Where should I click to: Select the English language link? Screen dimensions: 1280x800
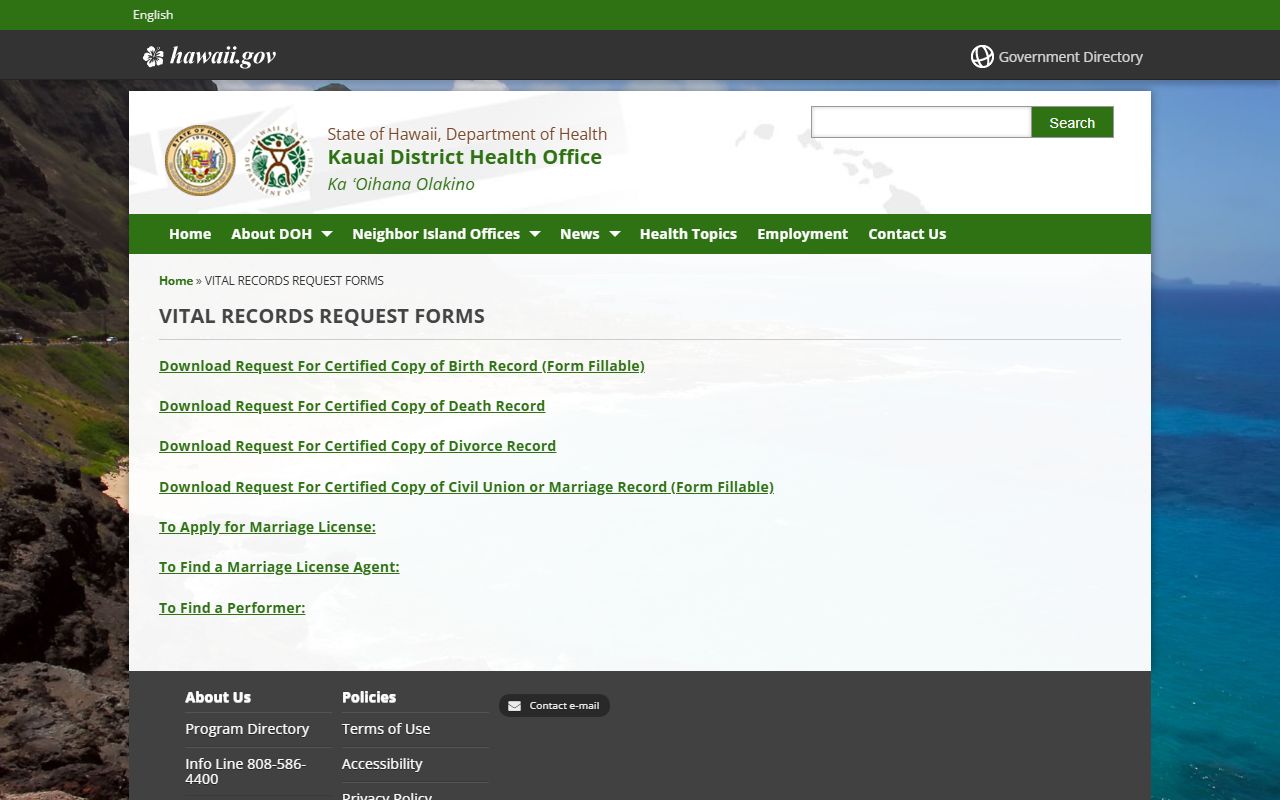point(153,15)
